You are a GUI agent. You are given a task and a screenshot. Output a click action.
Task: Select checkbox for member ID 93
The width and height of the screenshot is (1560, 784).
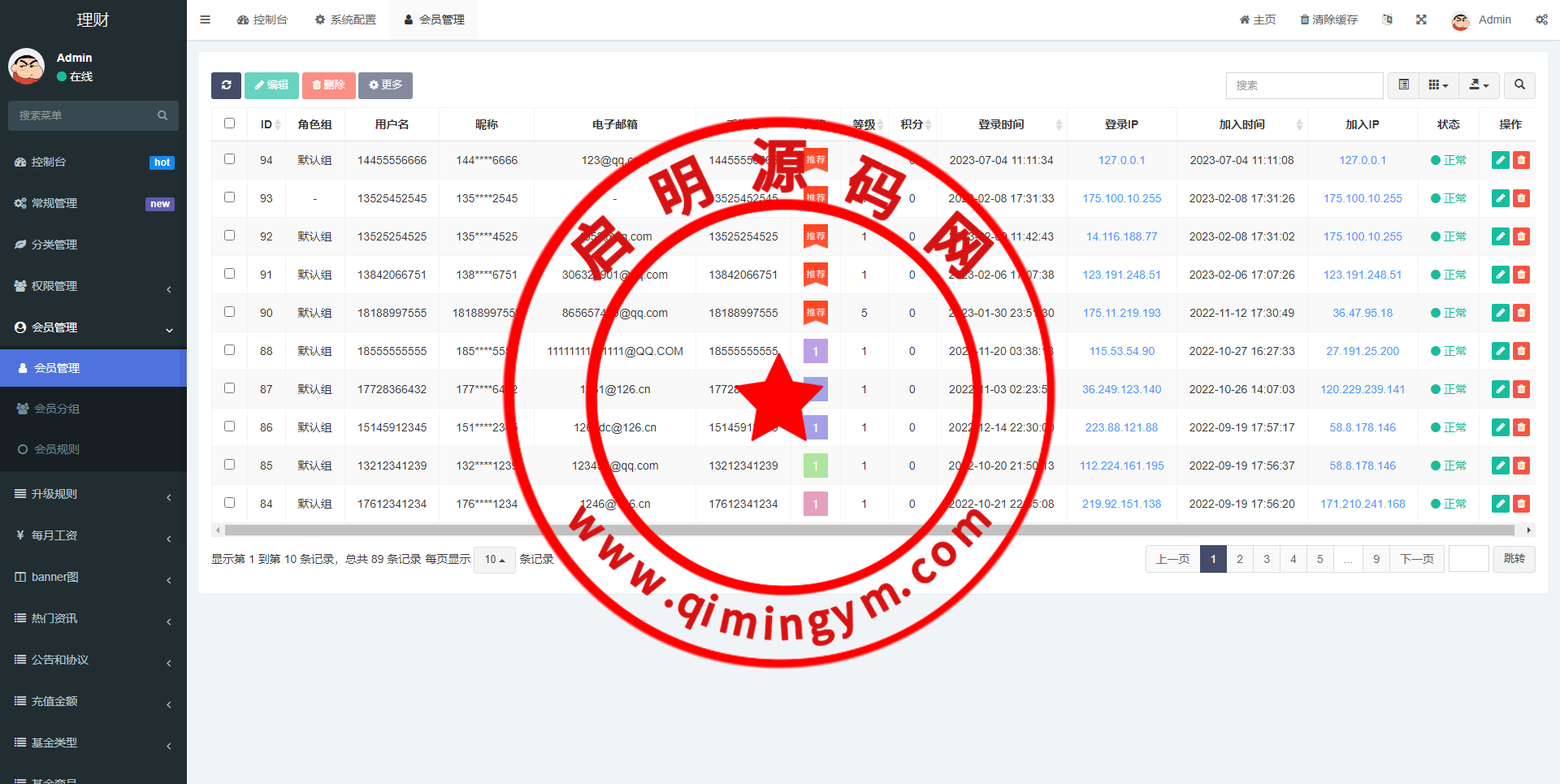coord(229,197)
